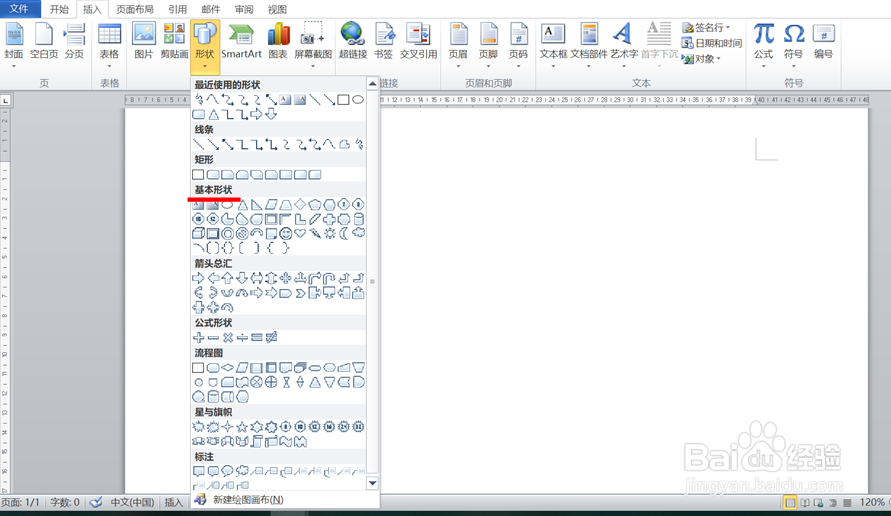Click the tab selector at ruler corner
Image resolution: width=891 pixels, height=516 pixels.
pyautogui.click(x=5, y=101)
